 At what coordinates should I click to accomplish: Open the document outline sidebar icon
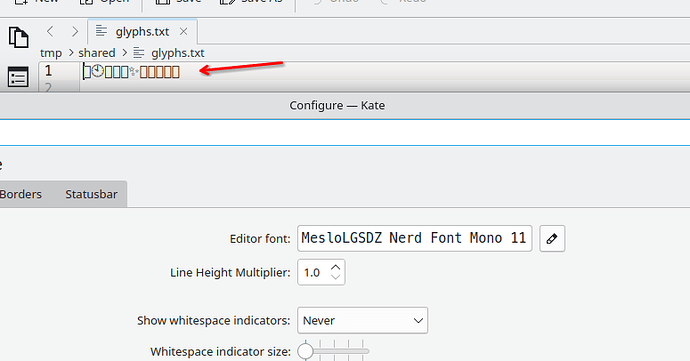click(18, 77)
